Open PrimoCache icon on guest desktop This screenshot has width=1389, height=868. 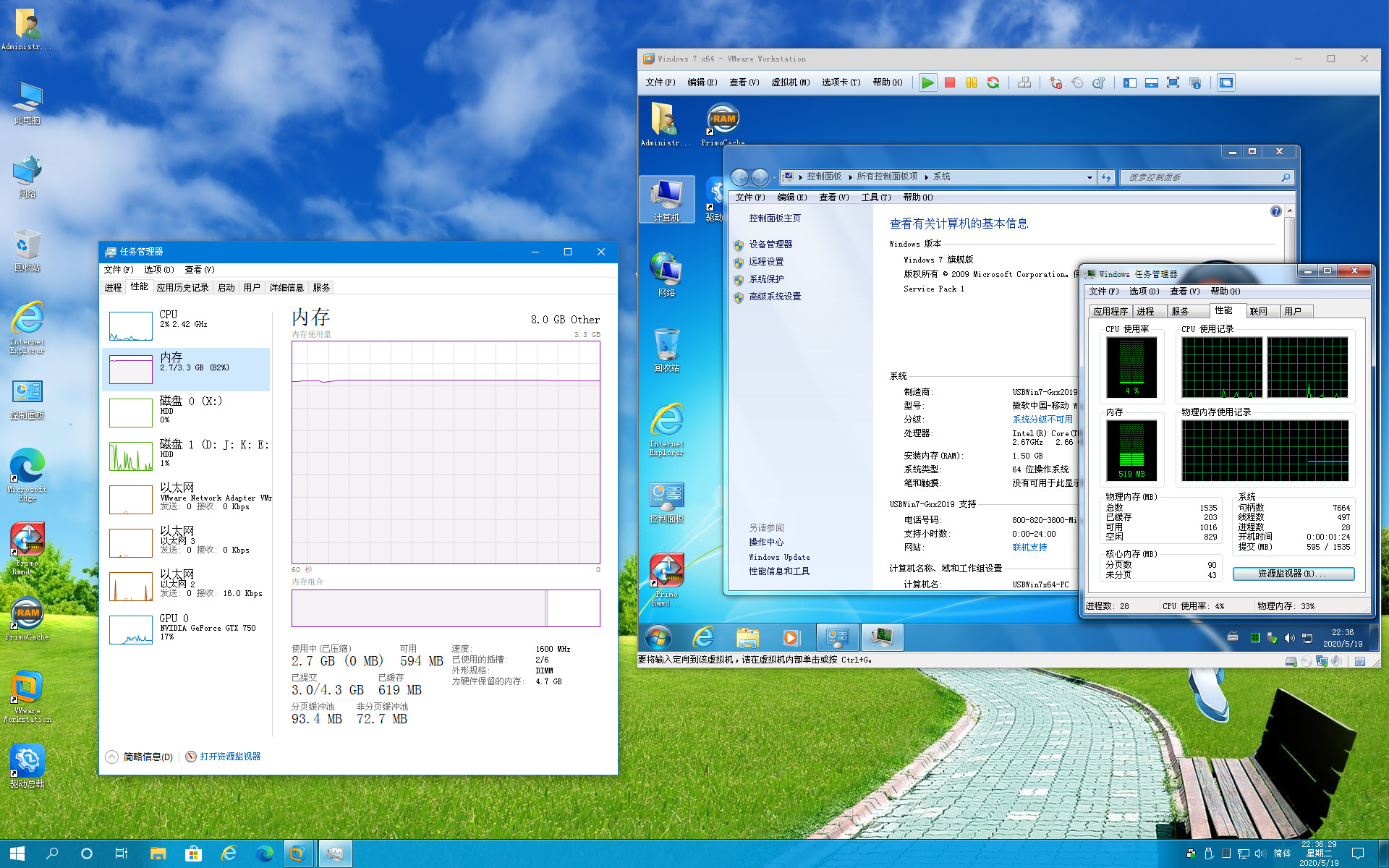[723, 124]
